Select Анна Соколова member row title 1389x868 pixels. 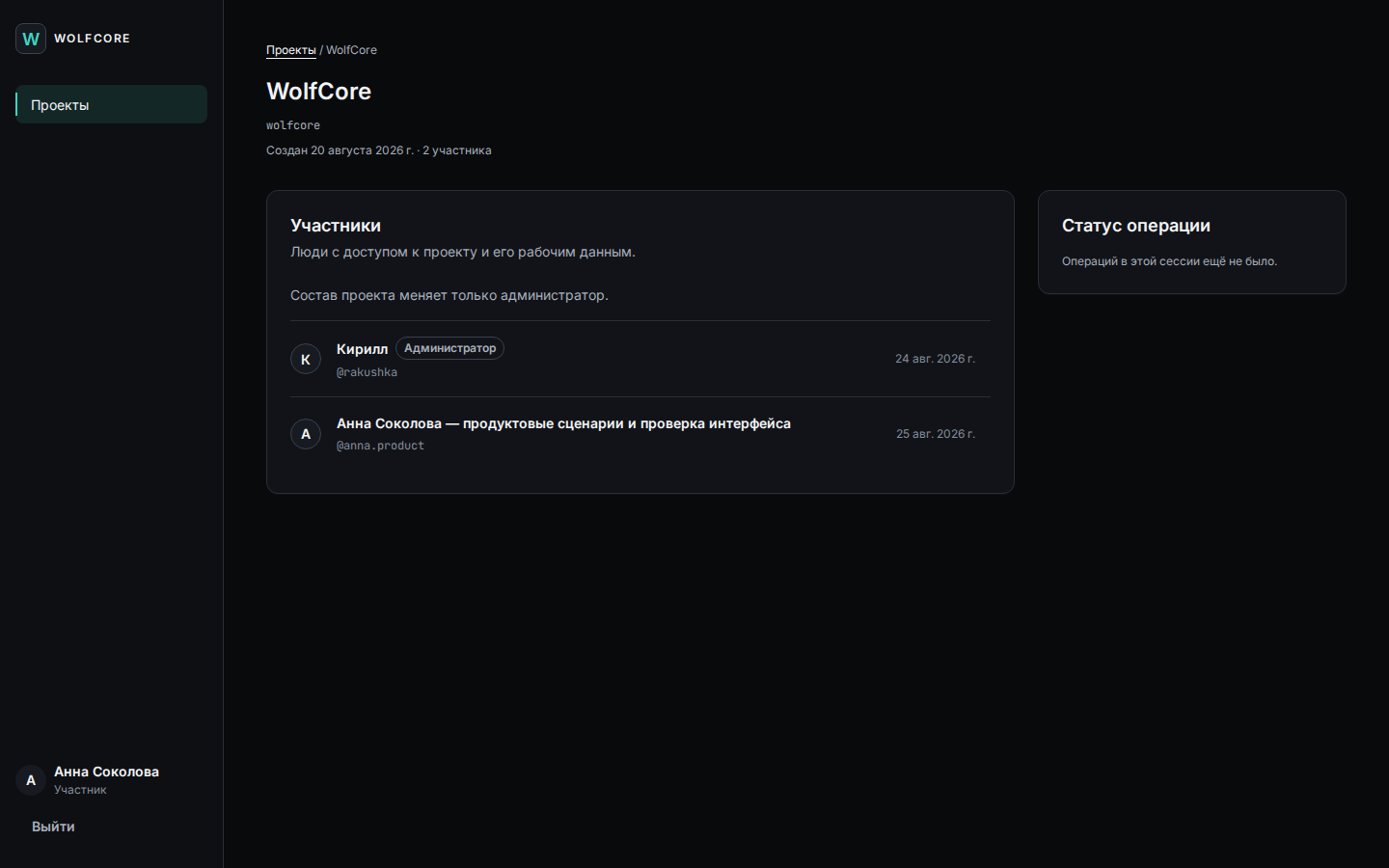pyautogui.click(x=563, y=423)
